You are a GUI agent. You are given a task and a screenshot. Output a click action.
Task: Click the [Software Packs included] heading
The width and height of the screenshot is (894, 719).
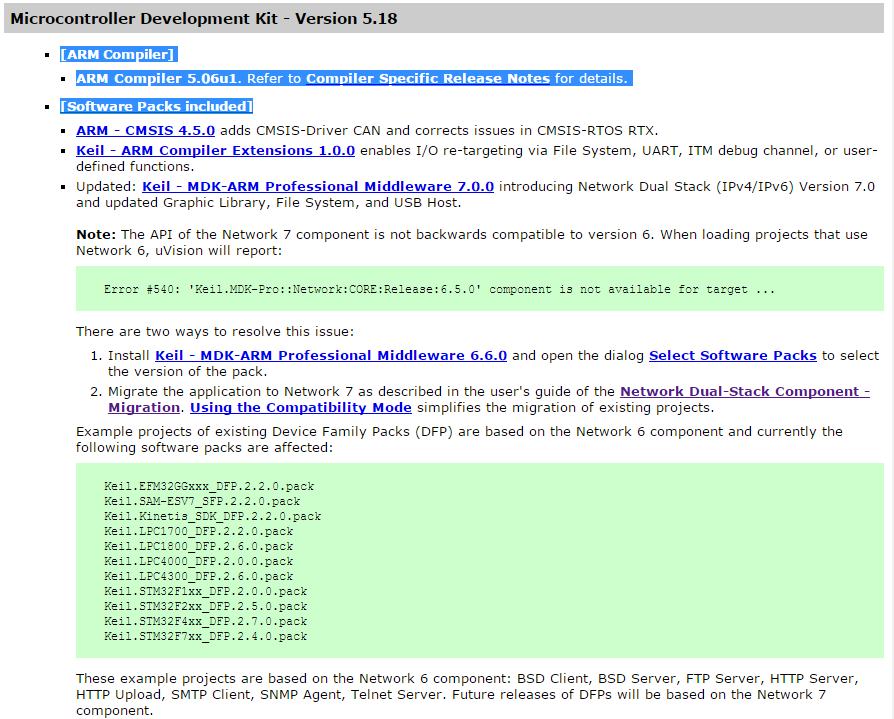[156, 107]
